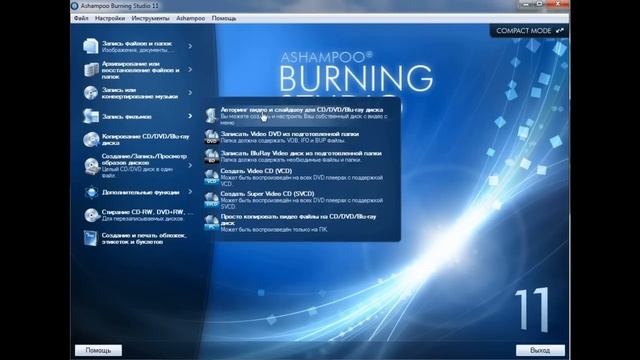
Task: Click the Создать Video CD (VCD) icon
Action: click(211, 177)
